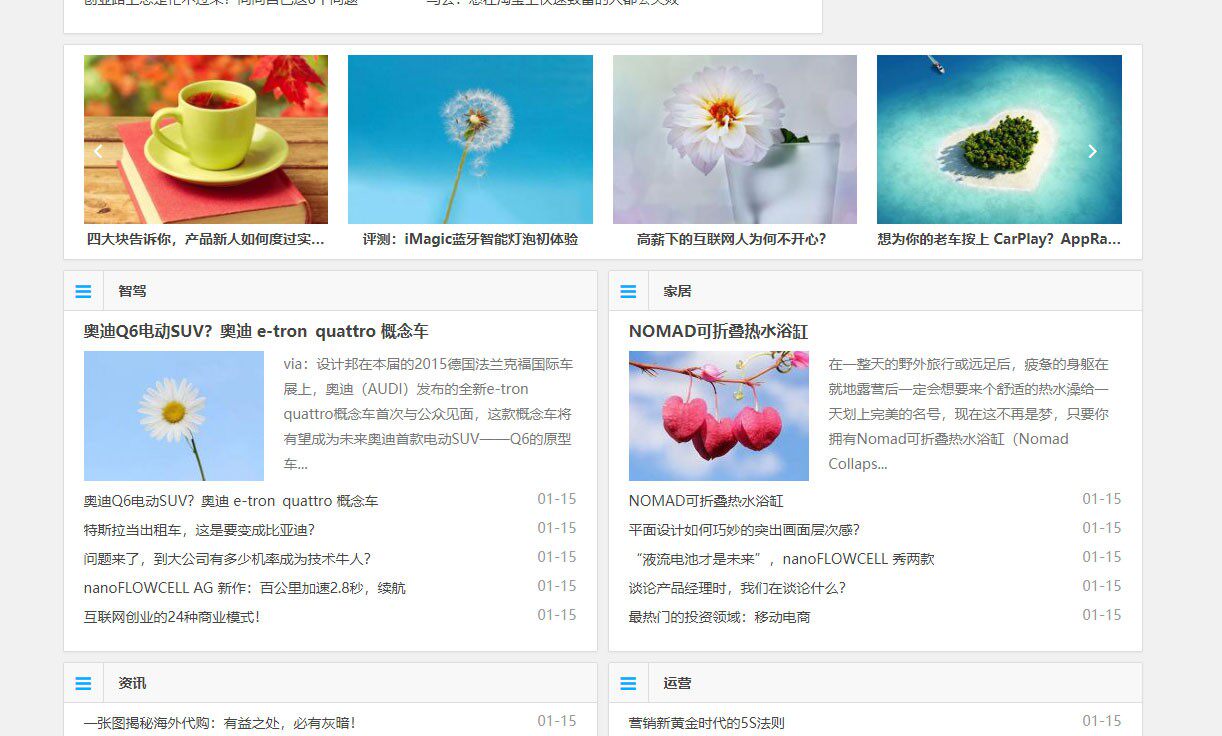The image size is (1222, 736).
Task: Click the daisy thumbnail in 奥迪Q6 article
Action: pyautogui.click(x=173, y=416)
